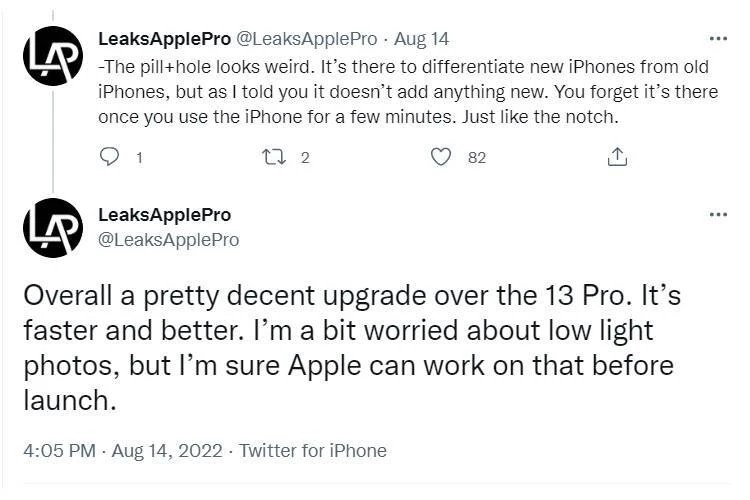Click the @LeaksApplePro handle under the main tweet name
750x500 pixels.
point(169,240)
